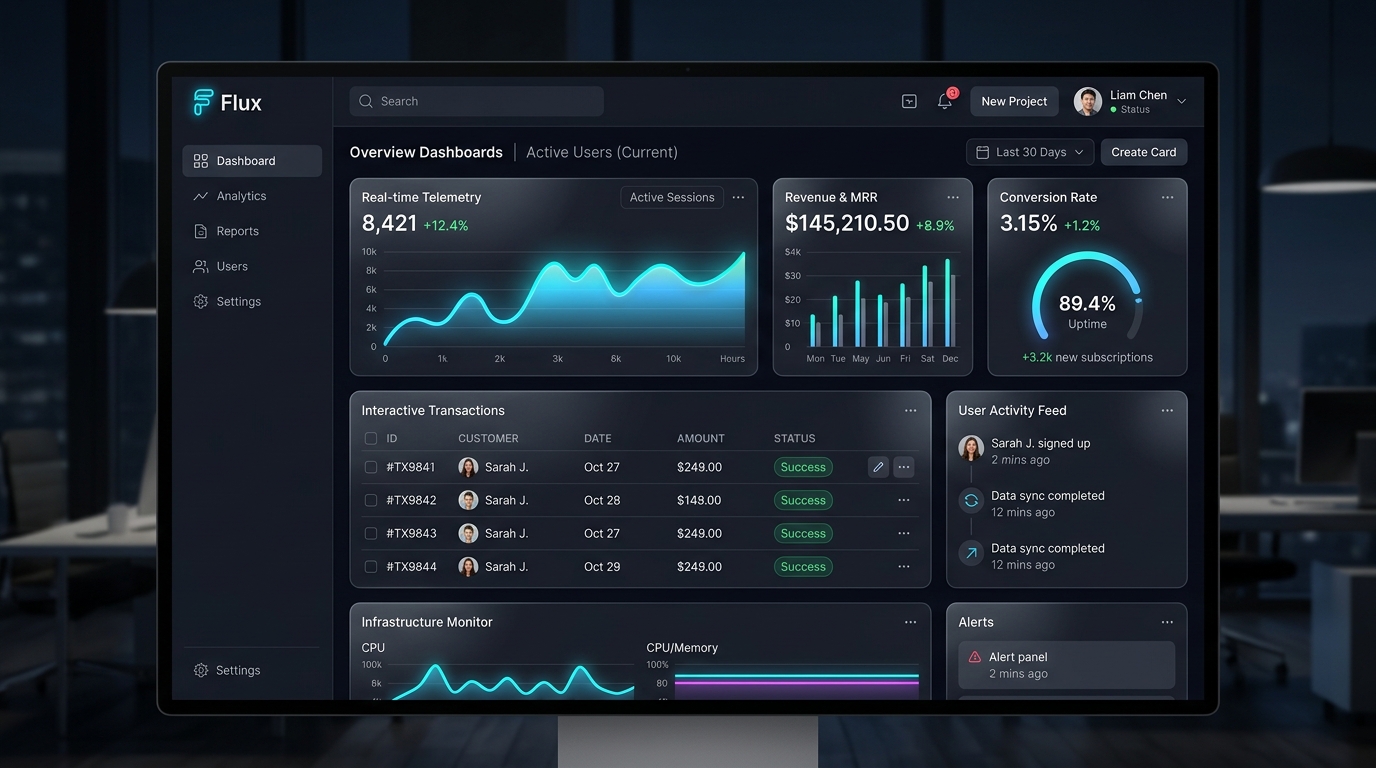This screenshot has height=768, width=1376.
Task: Open the more options for row #TX9842
Action: point(904,500)
